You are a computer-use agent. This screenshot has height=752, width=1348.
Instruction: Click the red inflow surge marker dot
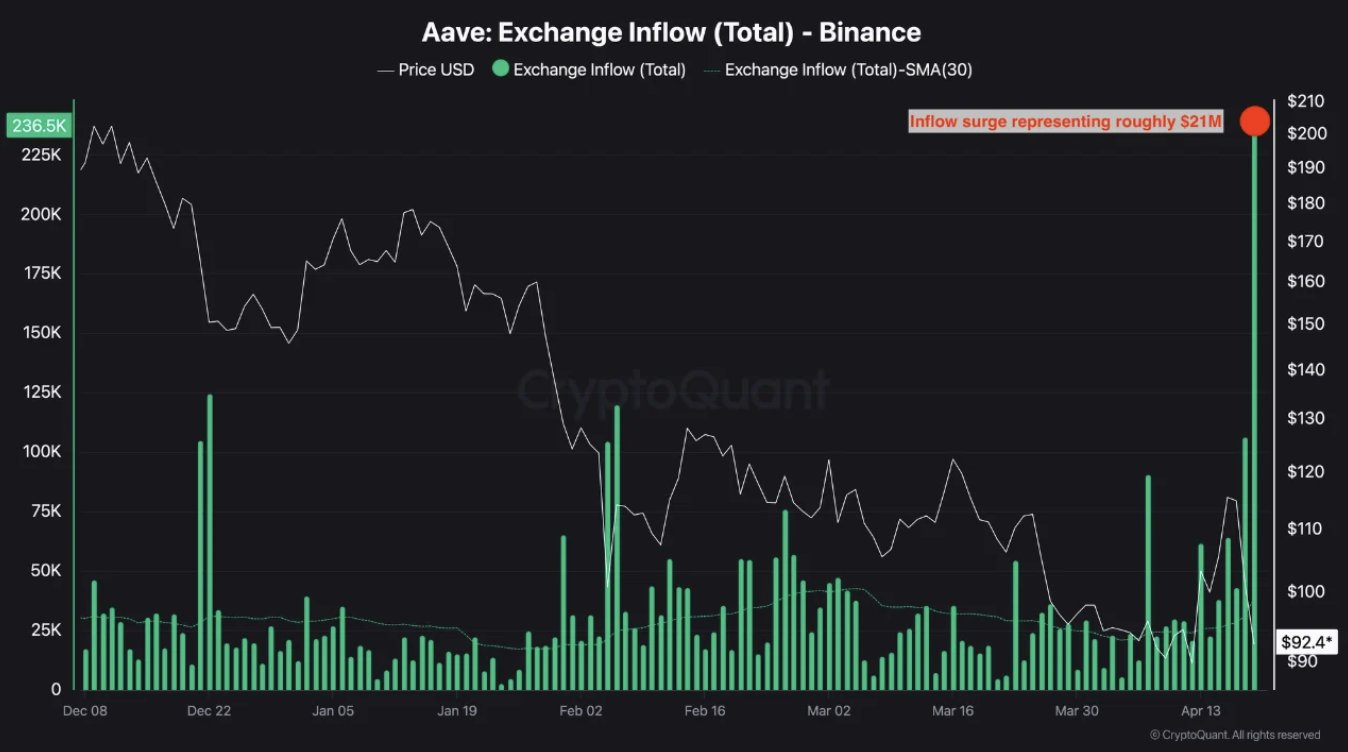[x=1255, y=122]
